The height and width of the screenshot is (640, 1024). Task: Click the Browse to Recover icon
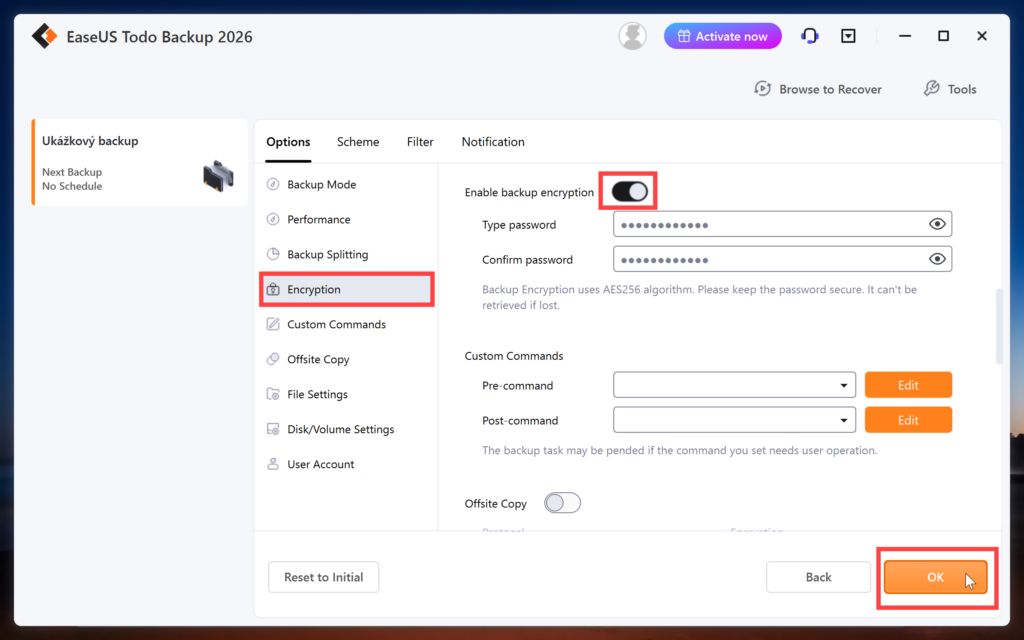point(763,89)
